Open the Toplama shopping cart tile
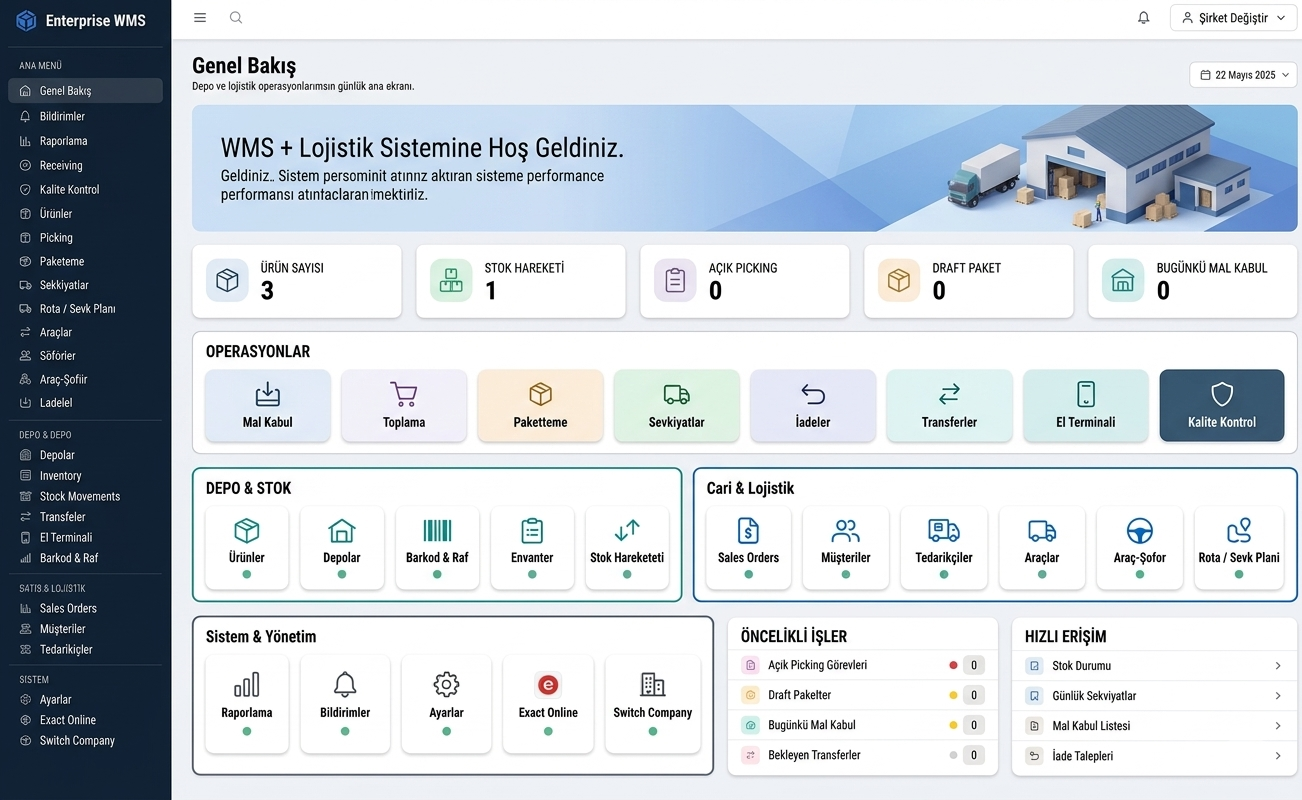The image size is (1302, 800). click(404, 405)
